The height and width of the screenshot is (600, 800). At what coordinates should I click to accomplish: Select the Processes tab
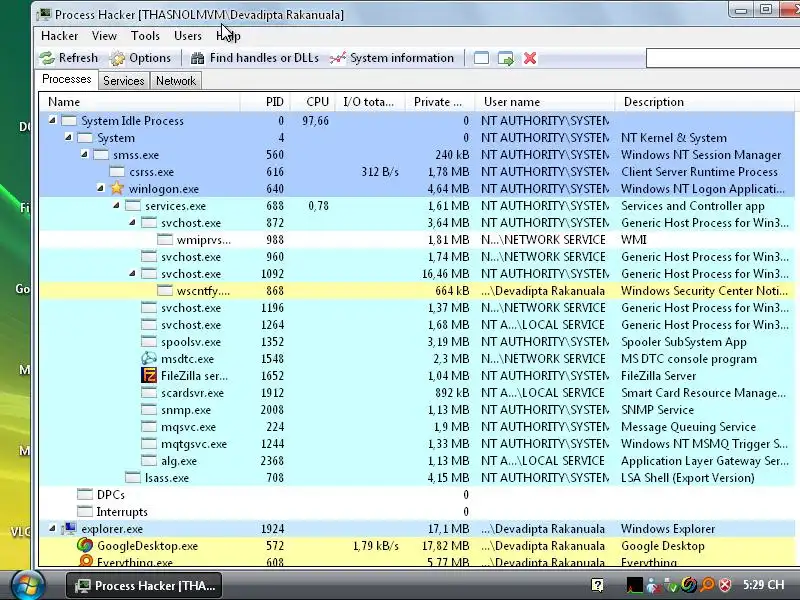[66, 80]
